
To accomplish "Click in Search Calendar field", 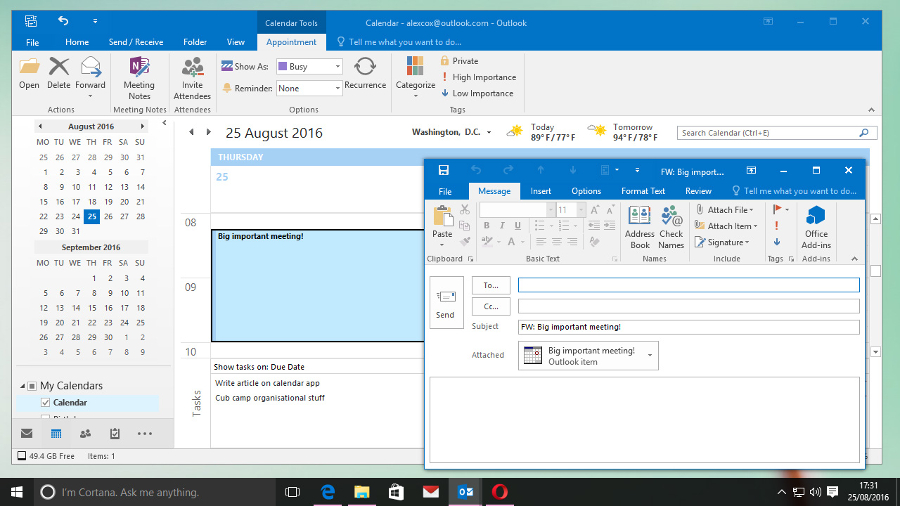I will [777, 133].
